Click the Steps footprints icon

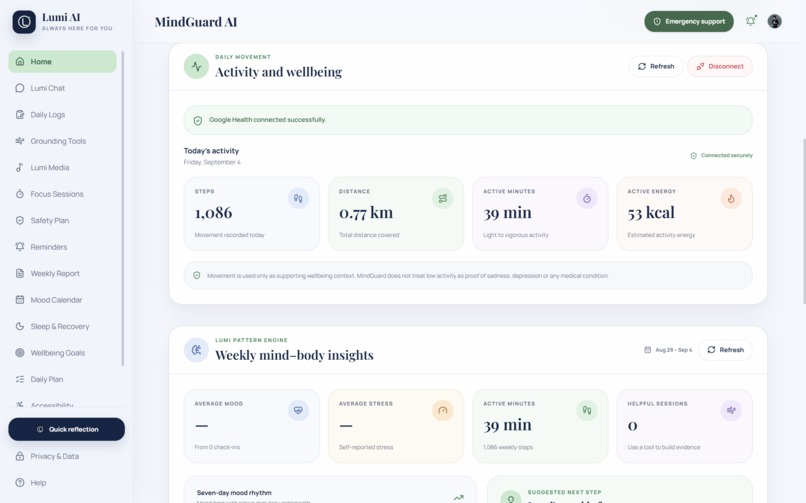tap(298, 198)
